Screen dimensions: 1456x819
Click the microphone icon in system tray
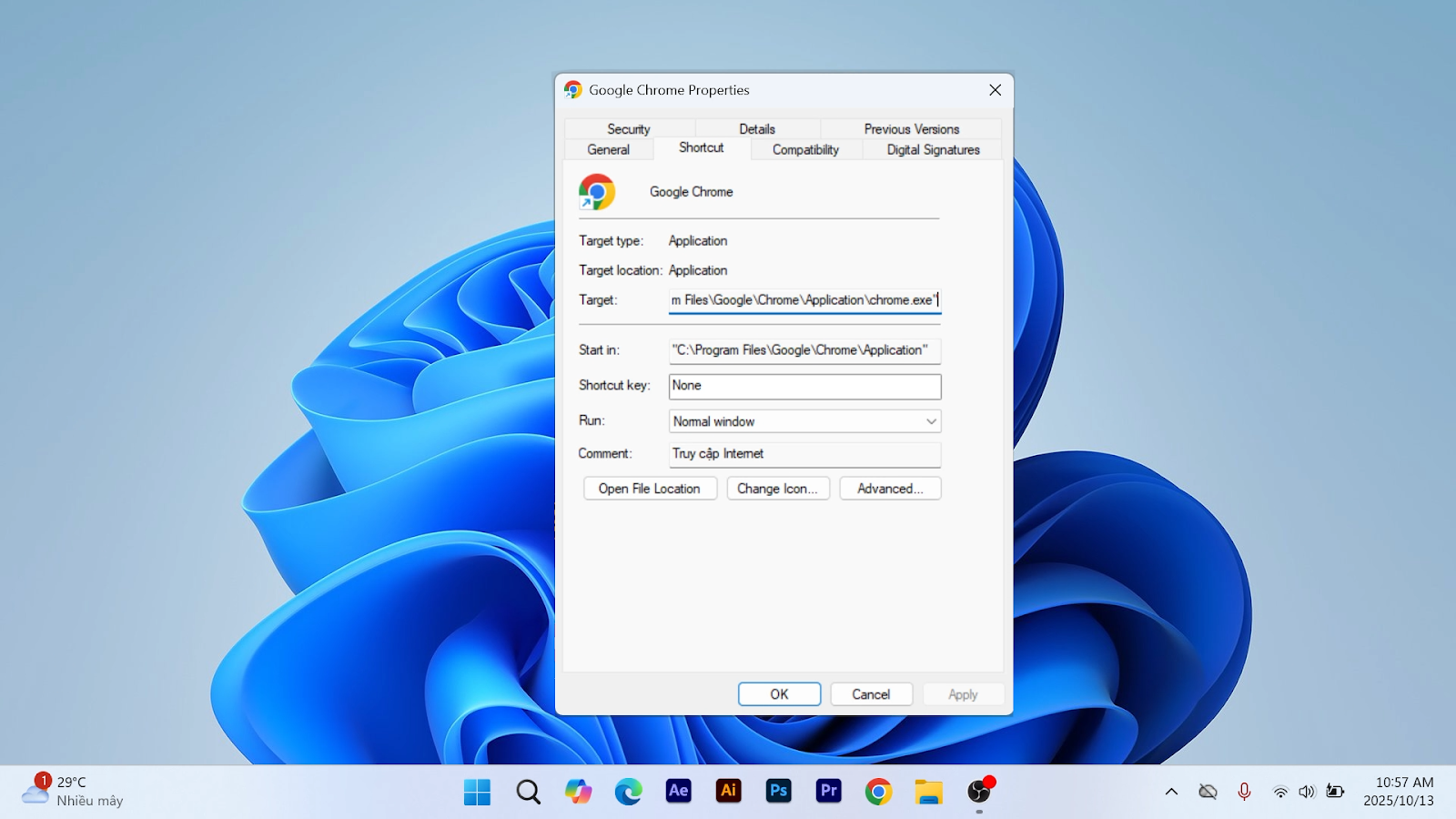[1244, 792]
